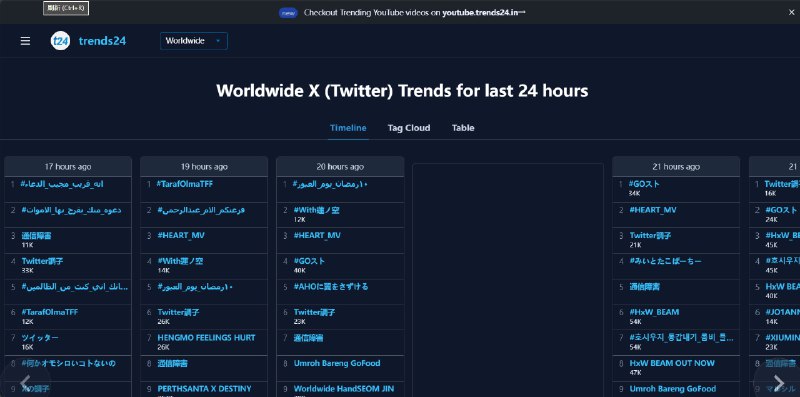Open the Worldwide location dropdown
This screenshot has width=800, height=397.
(194, 41)
